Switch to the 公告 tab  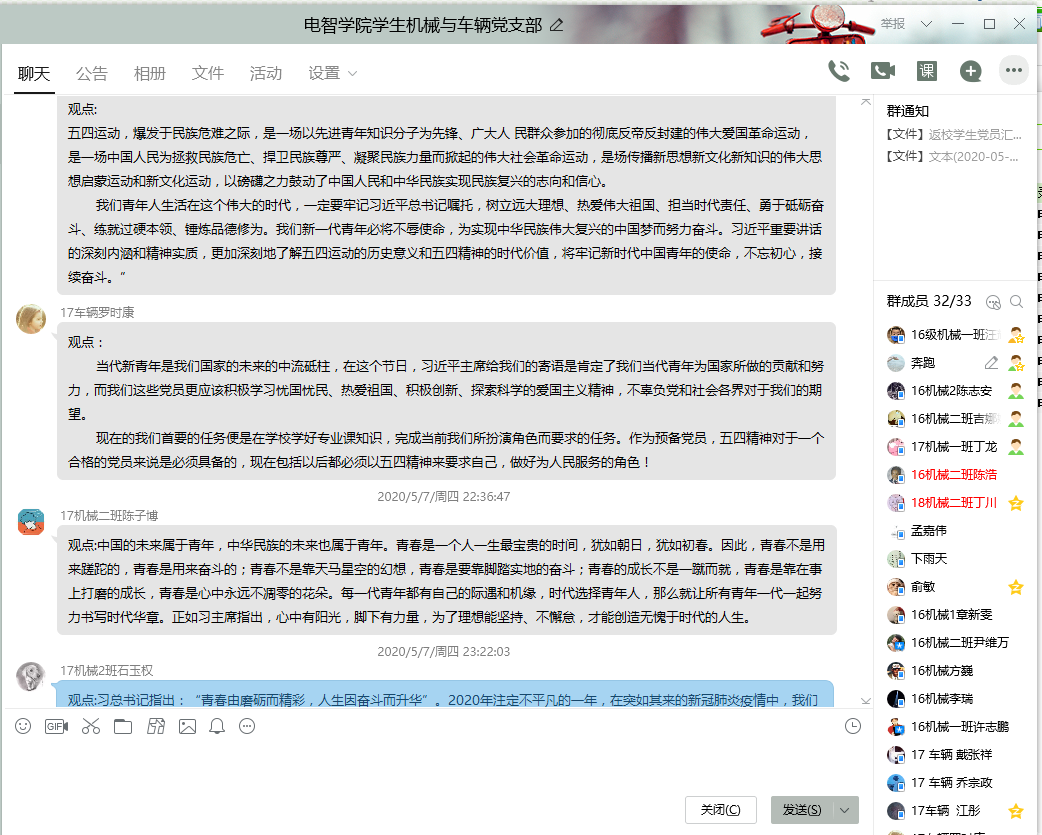click(x=92, y=73)
